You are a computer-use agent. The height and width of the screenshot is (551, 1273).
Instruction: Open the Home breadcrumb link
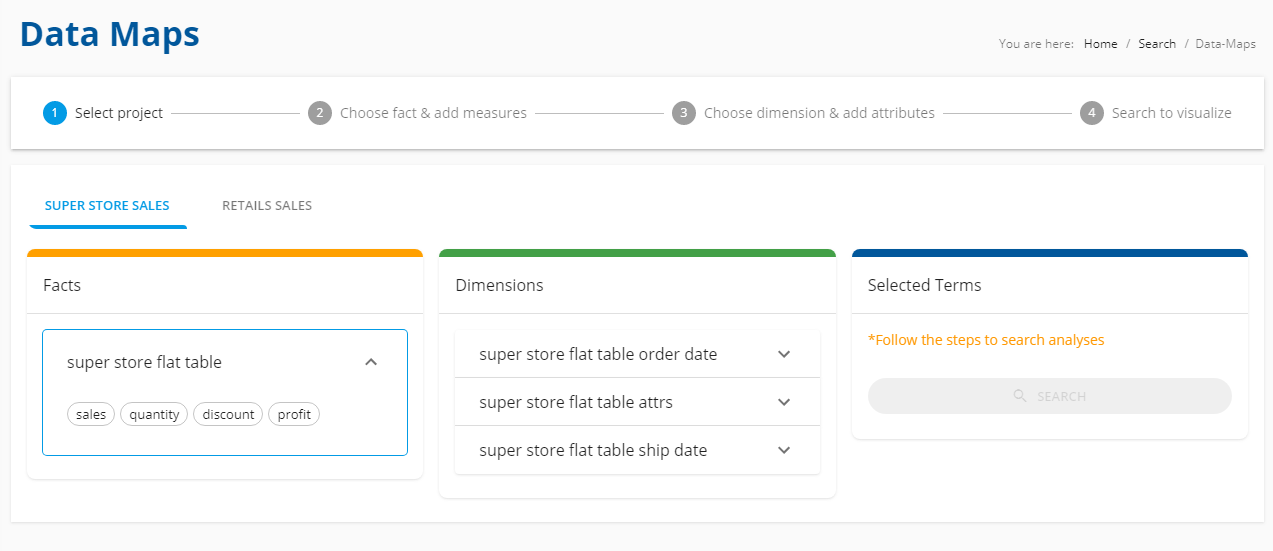(1101, 44)
